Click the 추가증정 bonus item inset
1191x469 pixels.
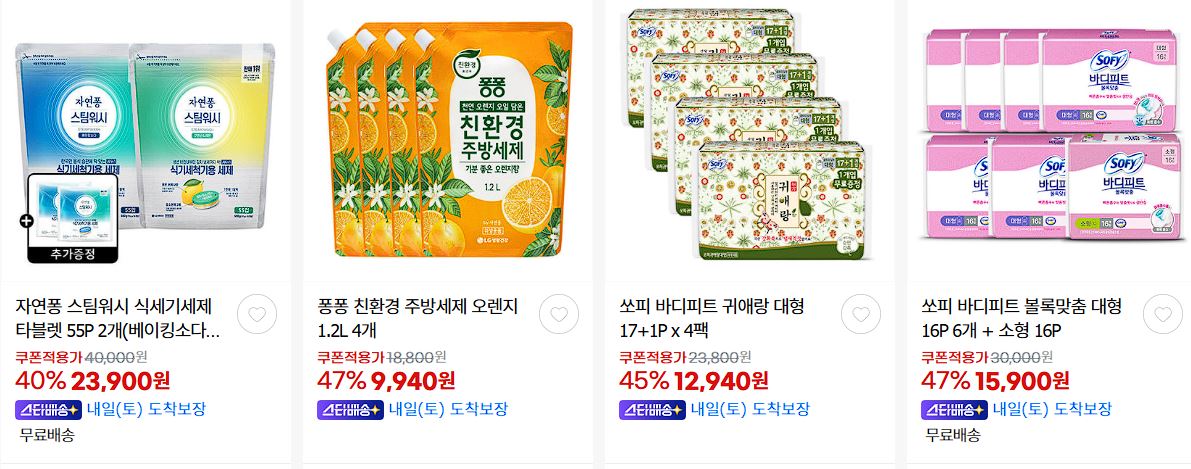(x=73, y=219)
